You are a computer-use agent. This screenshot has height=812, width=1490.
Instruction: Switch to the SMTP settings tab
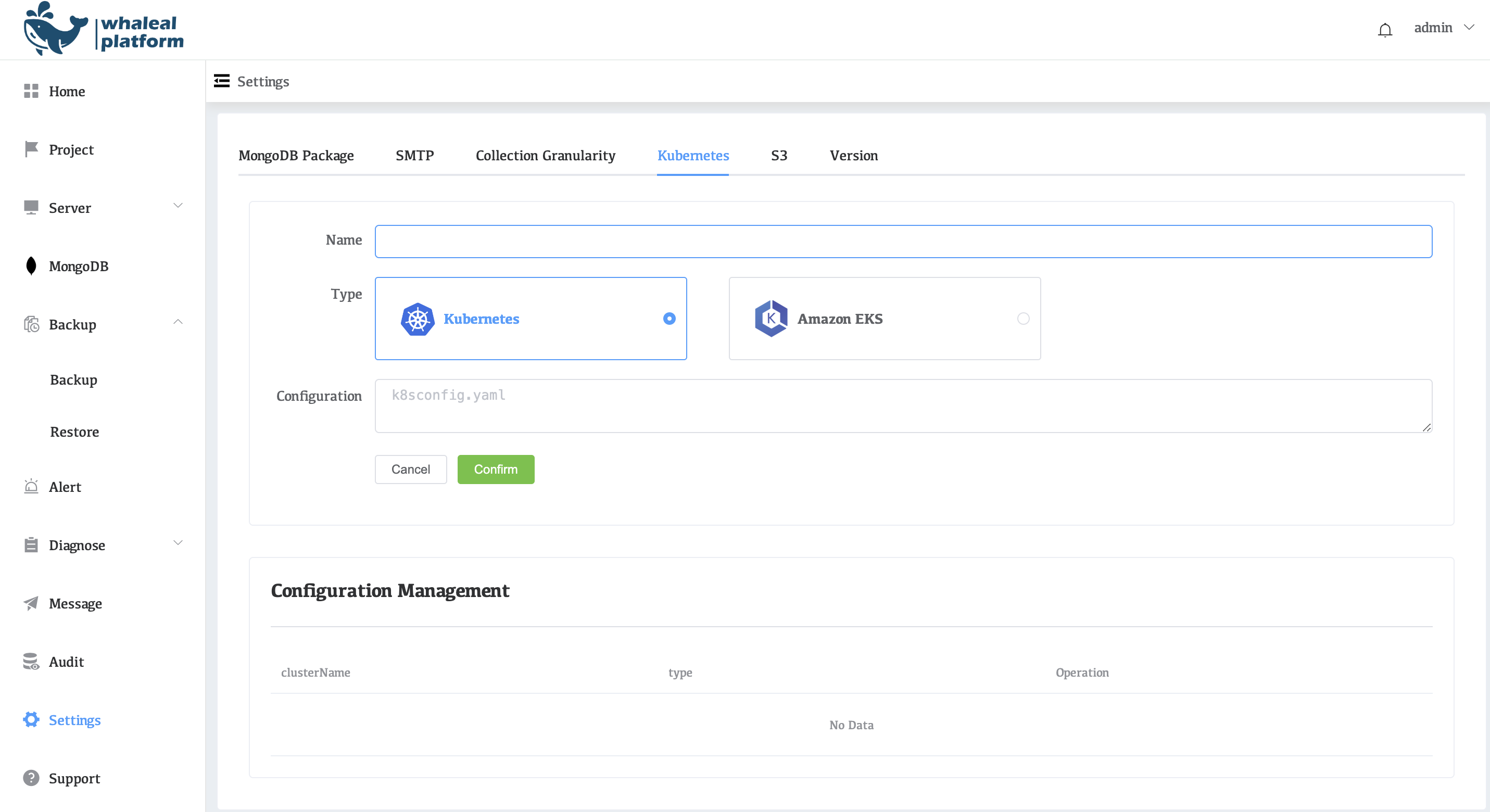click(x=415, y=155)
